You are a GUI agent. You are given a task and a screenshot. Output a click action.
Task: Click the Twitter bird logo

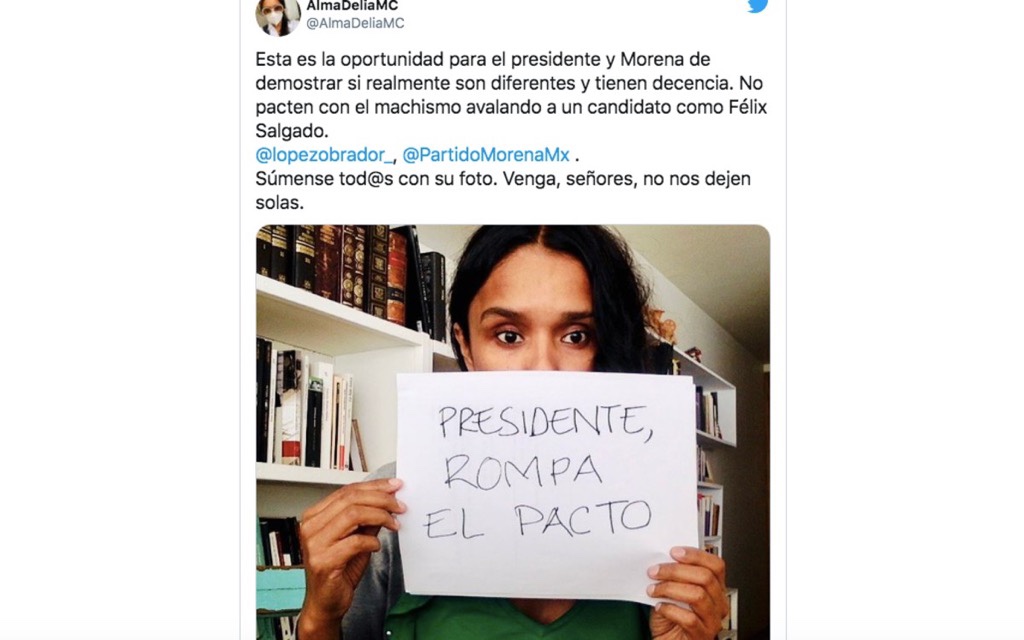click(x=758, y=5)
